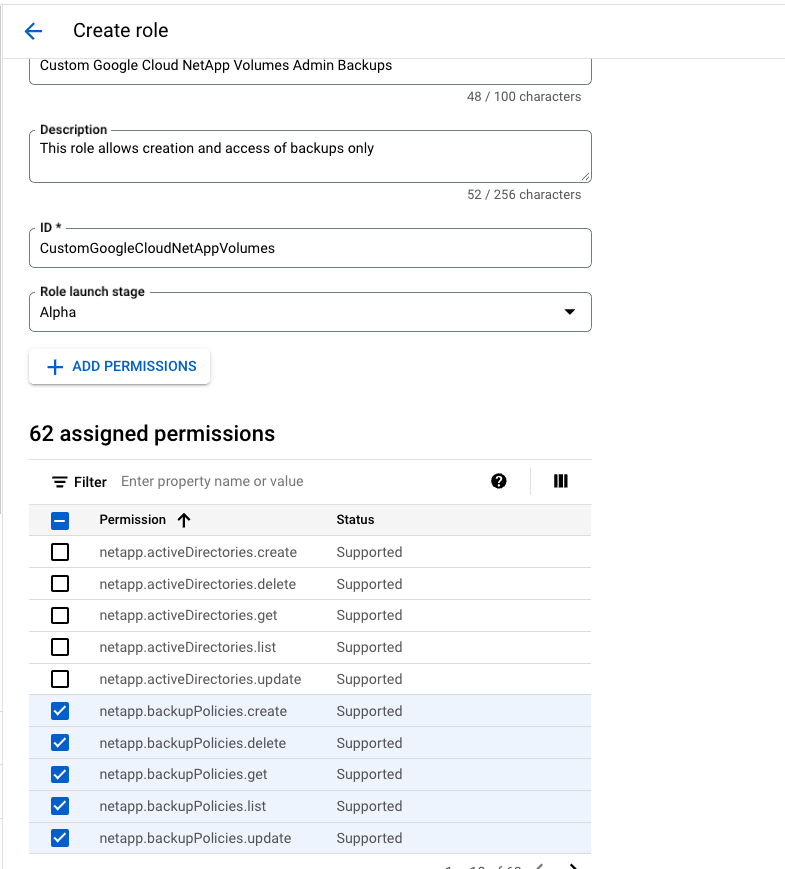
Task: Uncheck netapp.backupPolicies.delete permission
Action: click(x=60, y=743)
